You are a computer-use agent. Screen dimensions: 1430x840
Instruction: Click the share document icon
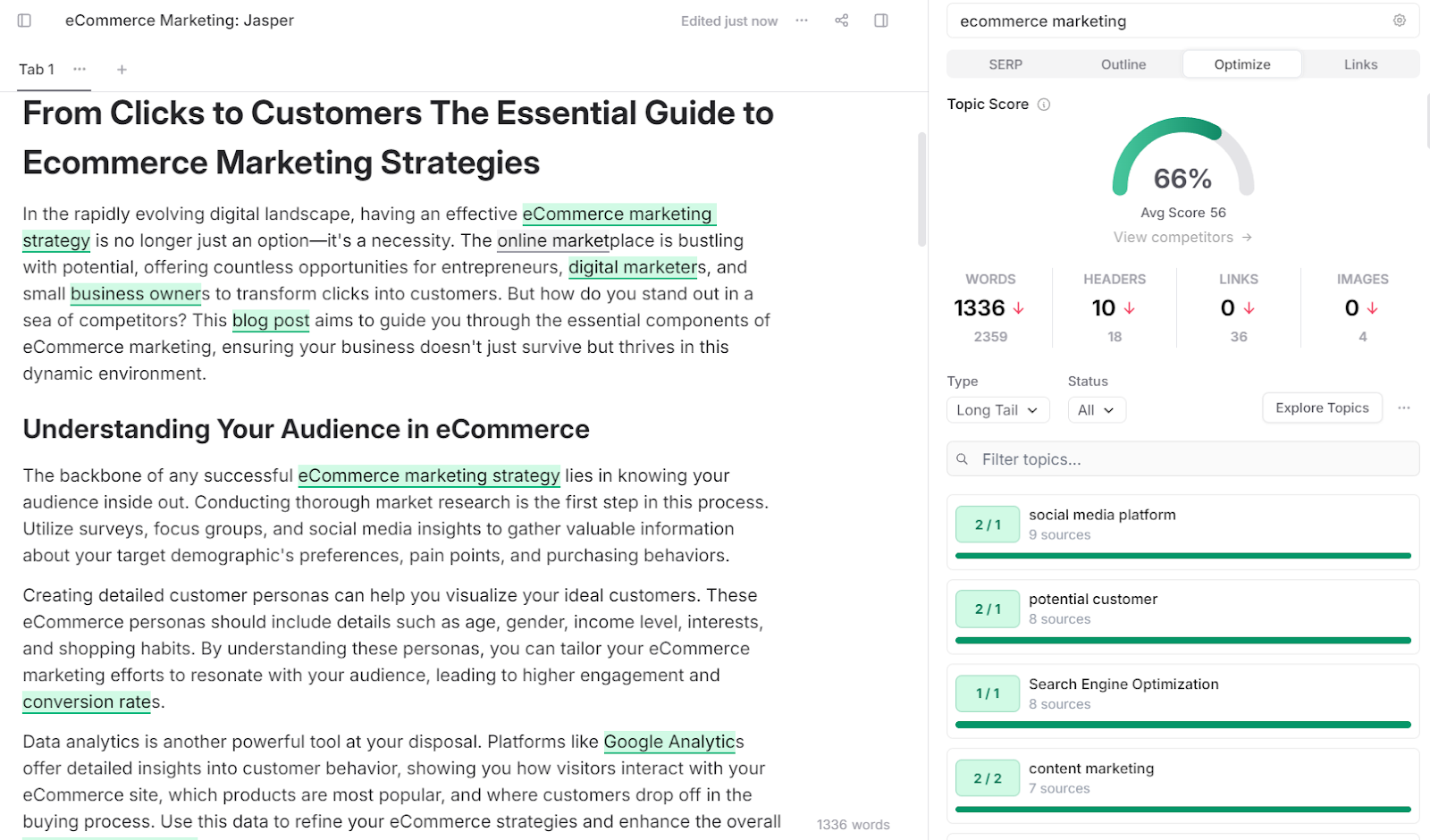(841, 21)
